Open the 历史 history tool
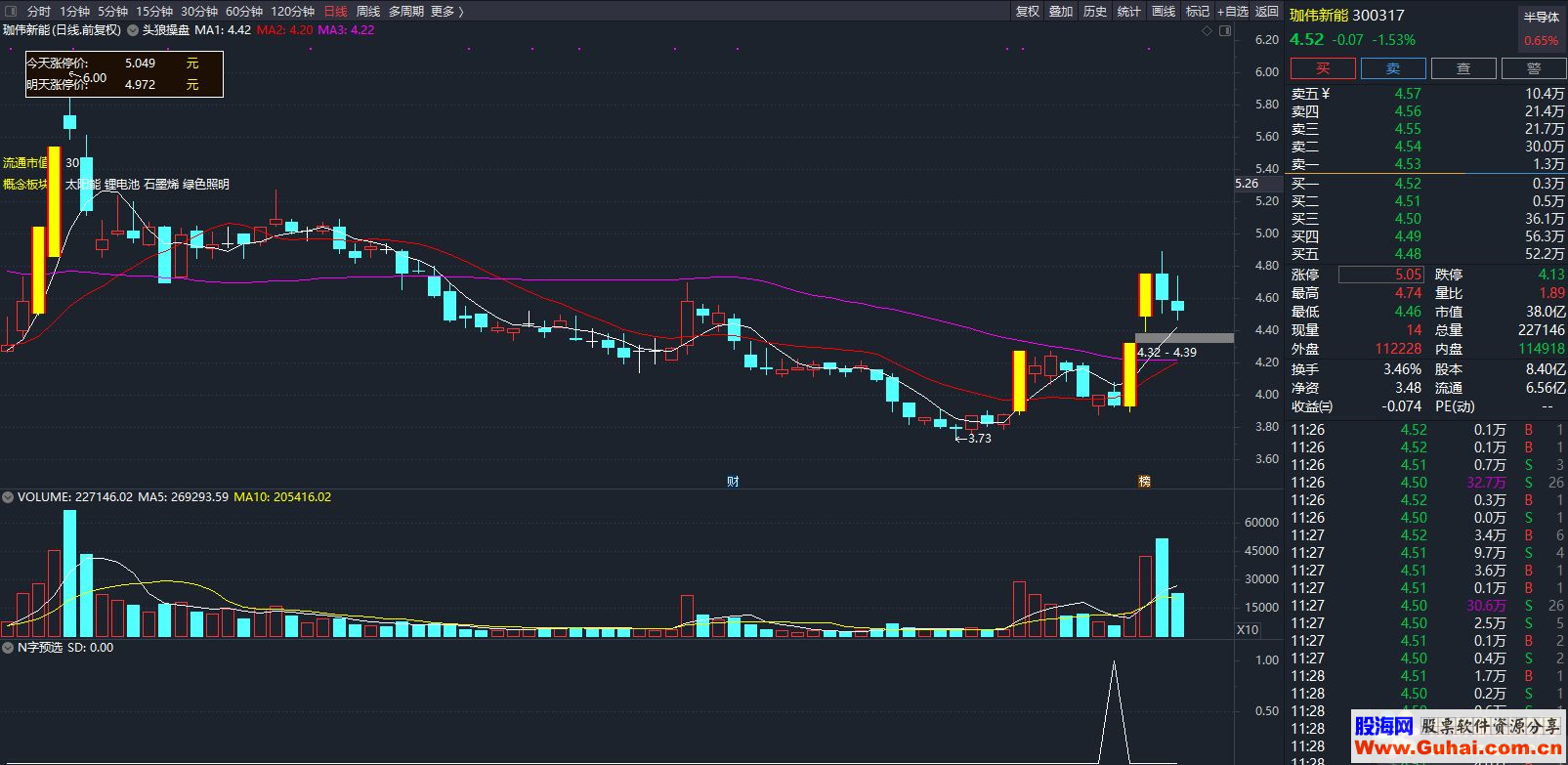The image size is (1568, 765). click(1095, 11)
